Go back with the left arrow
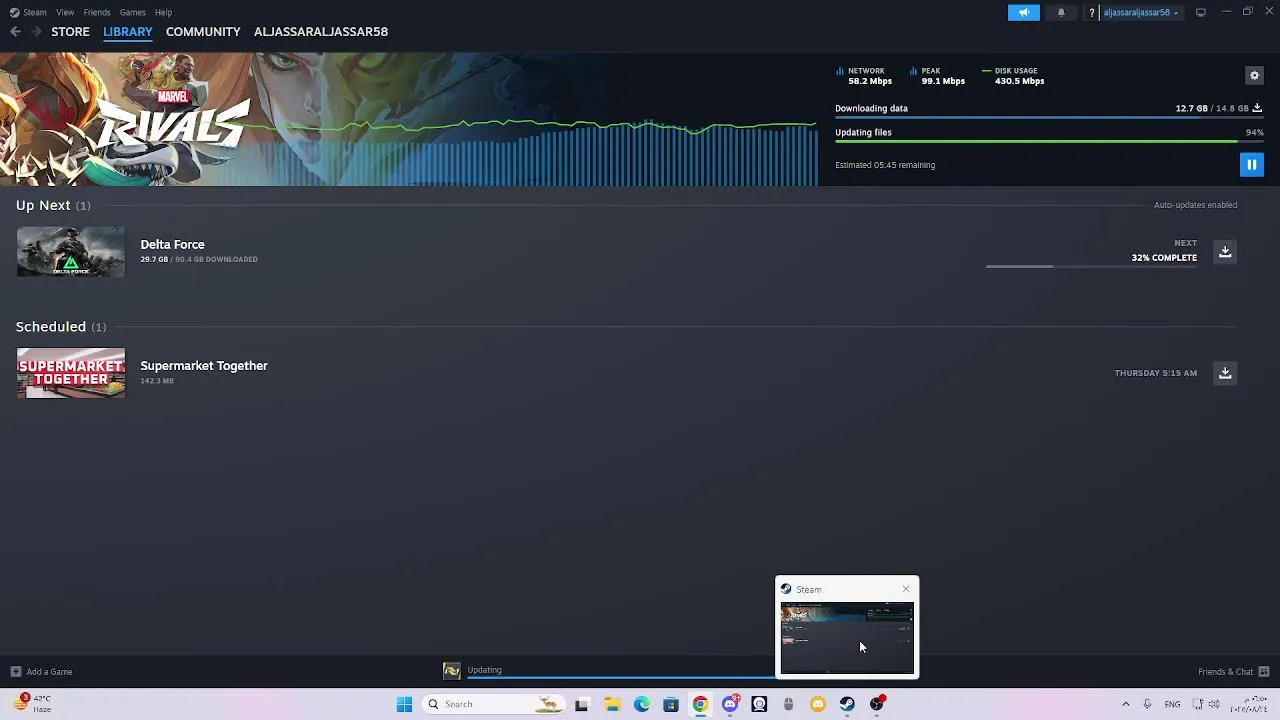 pyautogui.click(x=15, y=31)
